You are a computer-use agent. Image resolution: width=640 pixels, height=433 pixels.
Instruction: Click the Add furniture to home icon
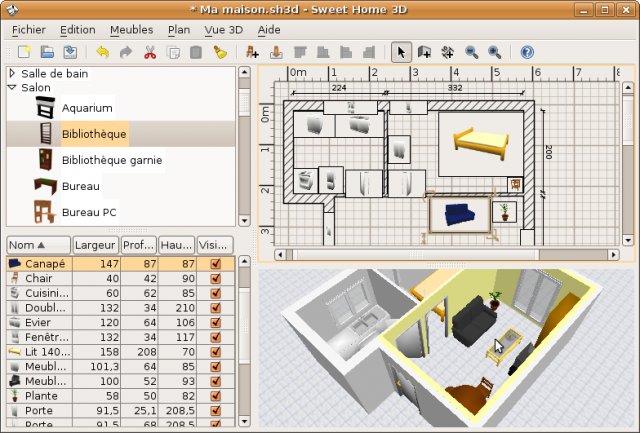pos(252,52)
